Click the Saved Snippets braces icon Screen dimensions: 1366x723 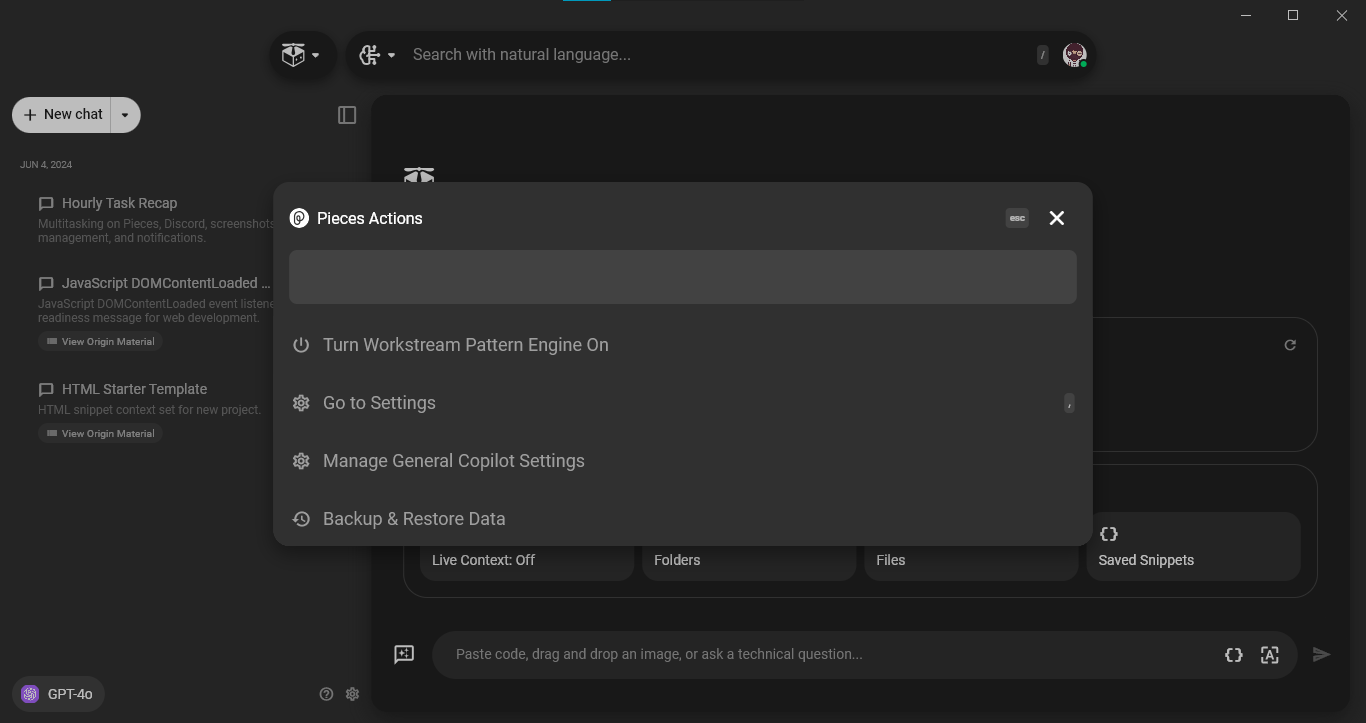[1109, 534]
